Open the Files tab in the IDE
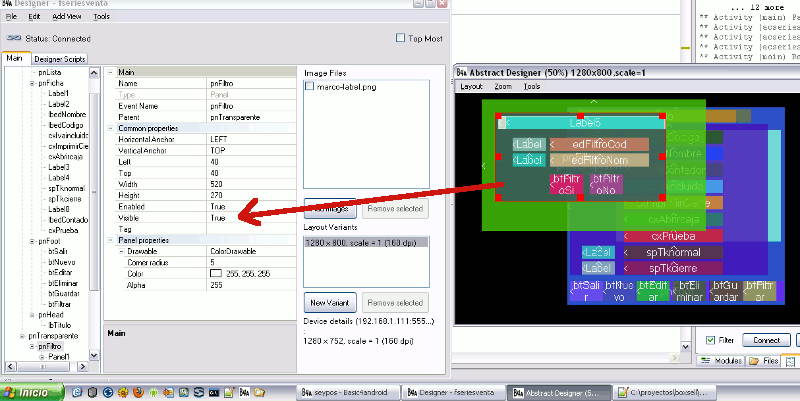 tap(764, 361)
